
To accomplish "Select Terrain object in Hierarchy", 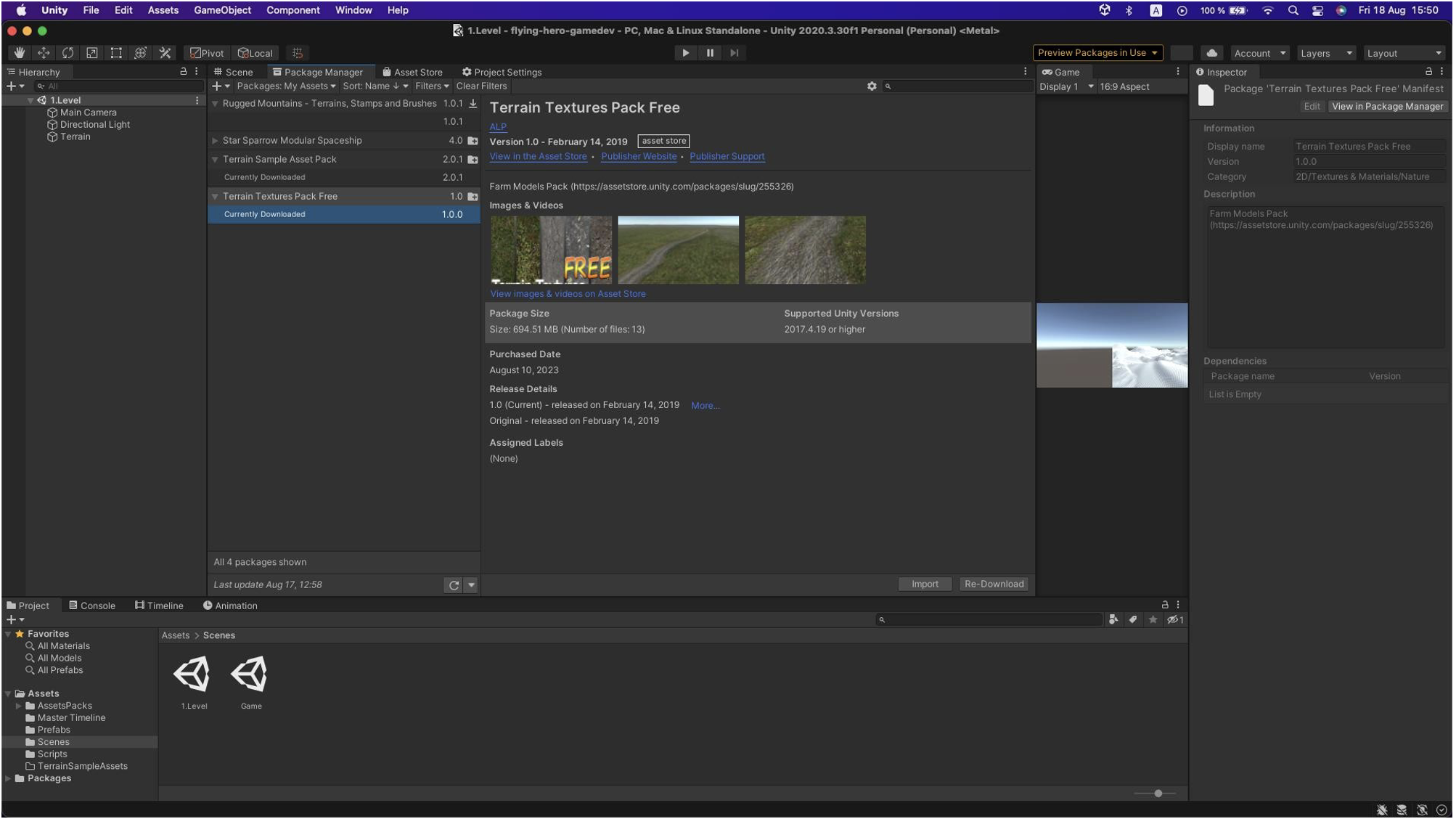I will coord(75,137).
